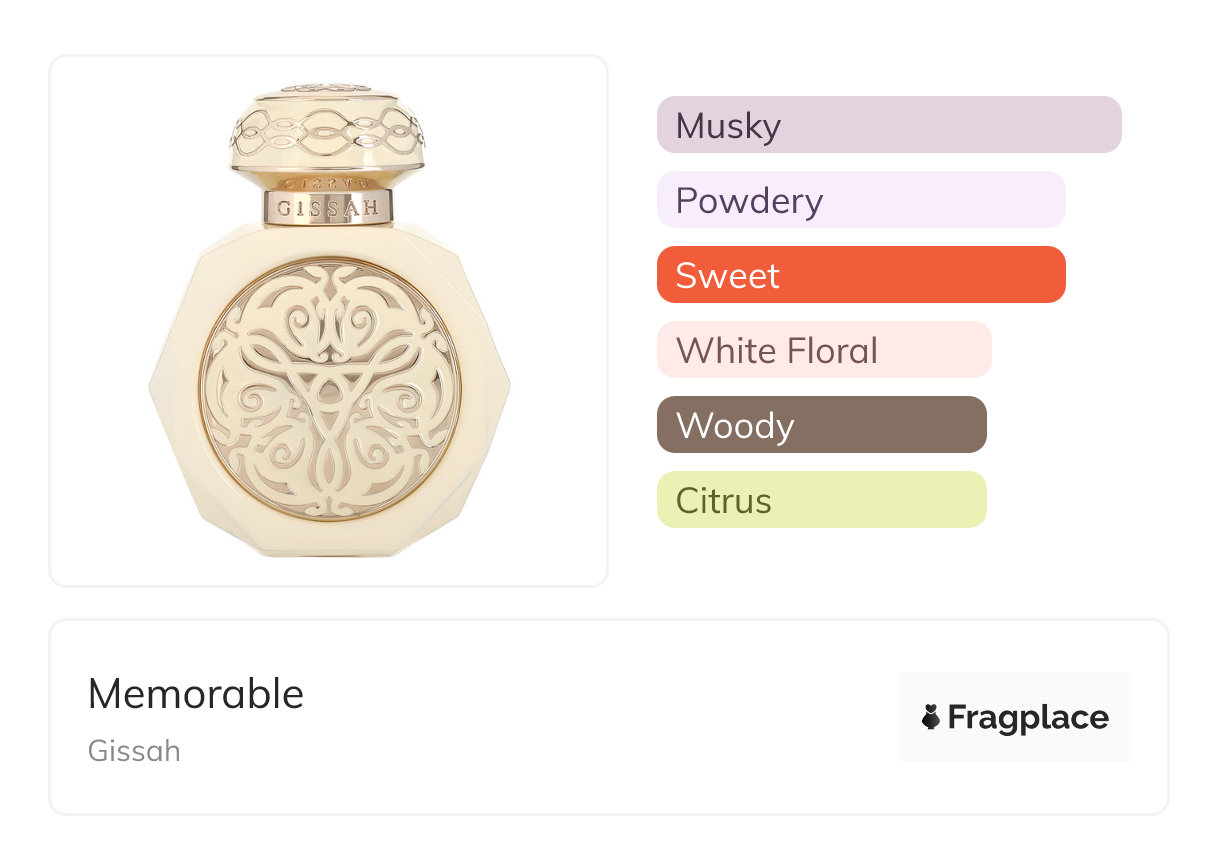Click the Fragplace wordmark text

coord(1028,717)
